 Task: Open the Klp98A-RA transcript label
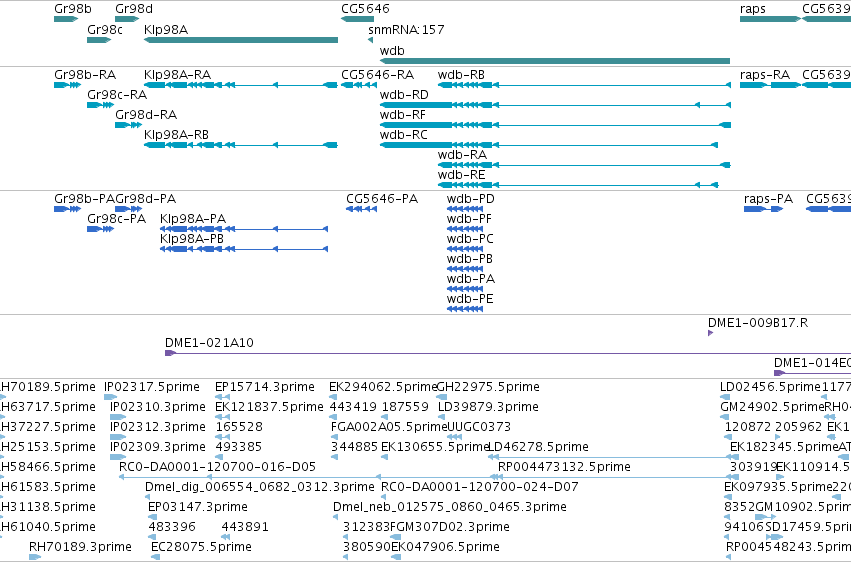point(177,74)
